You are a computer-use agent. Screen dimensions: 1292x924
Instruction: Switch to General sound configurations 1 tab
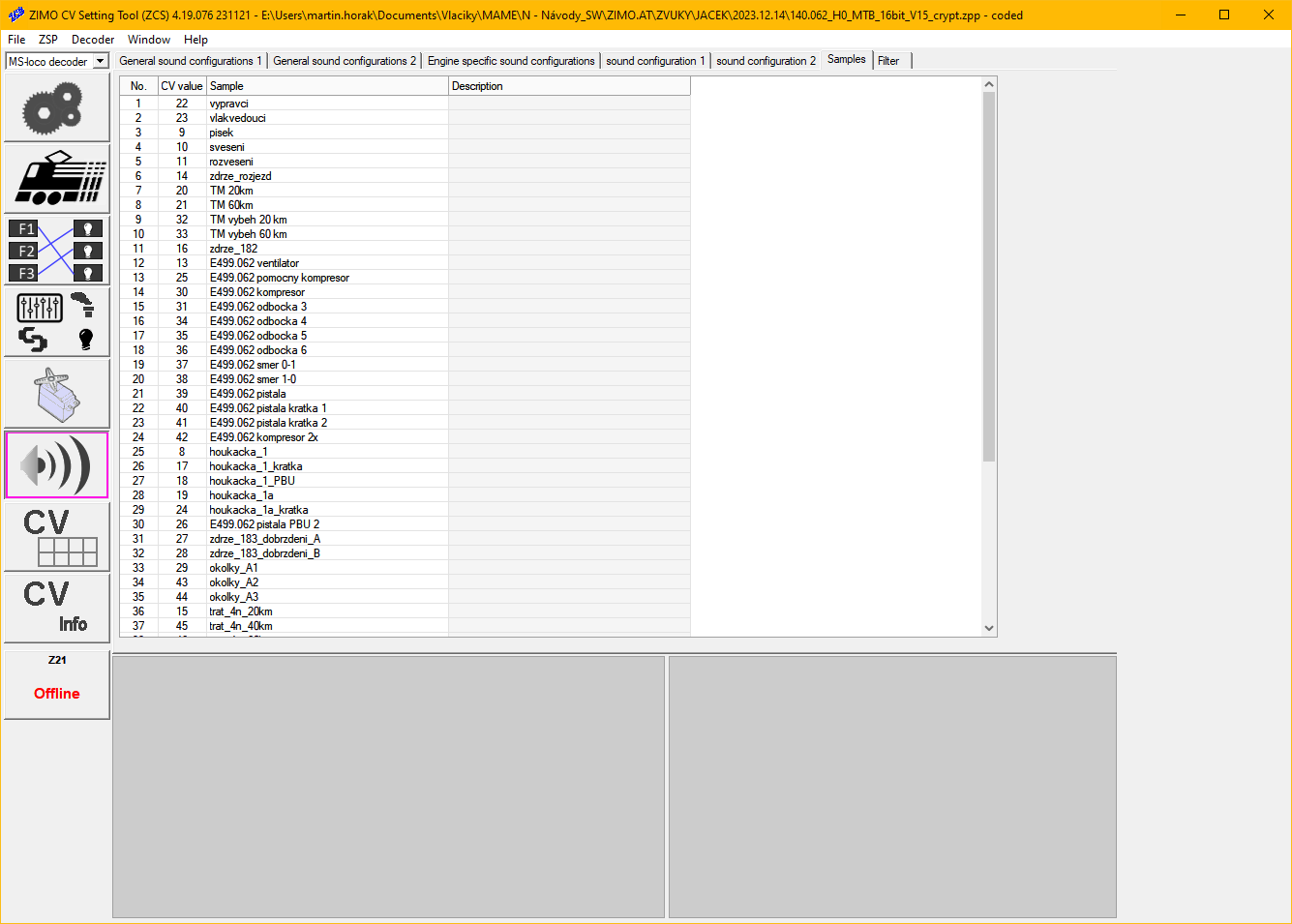(x=191, y=61)
